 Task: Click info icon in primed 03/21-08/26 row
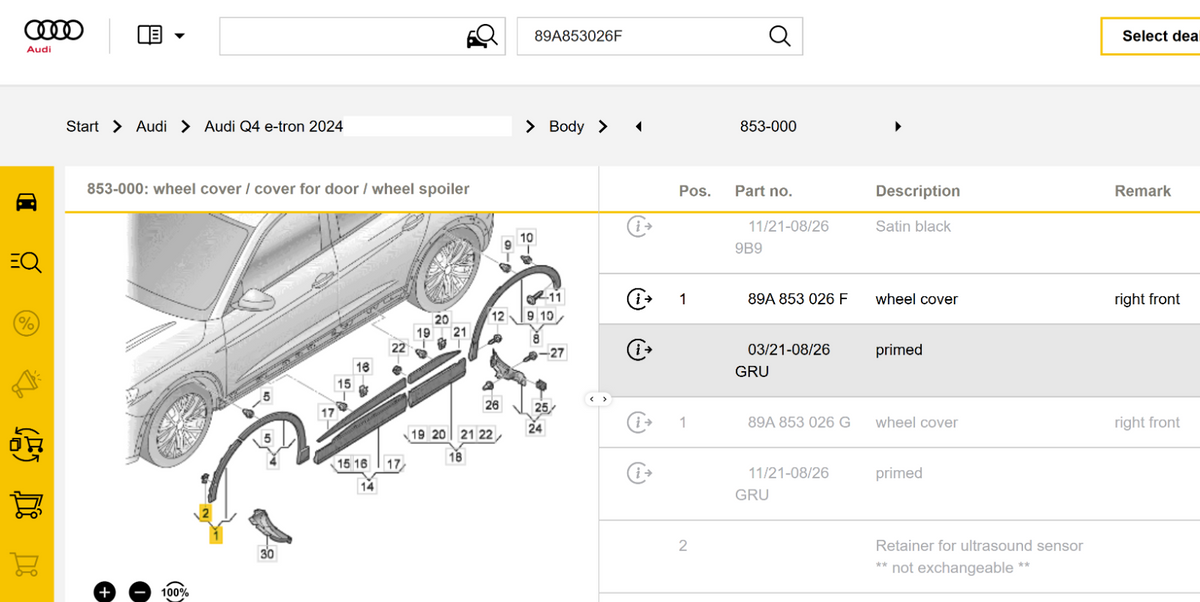639,349
